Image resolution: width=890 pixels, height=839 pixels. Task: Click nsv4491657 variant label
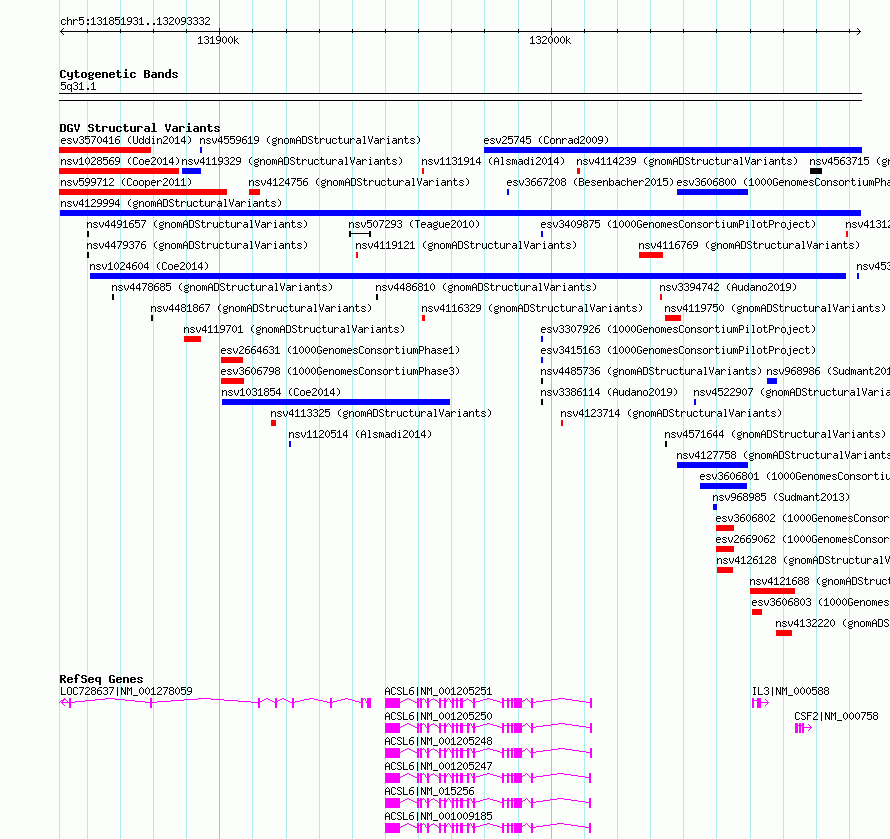pos(197,224)
